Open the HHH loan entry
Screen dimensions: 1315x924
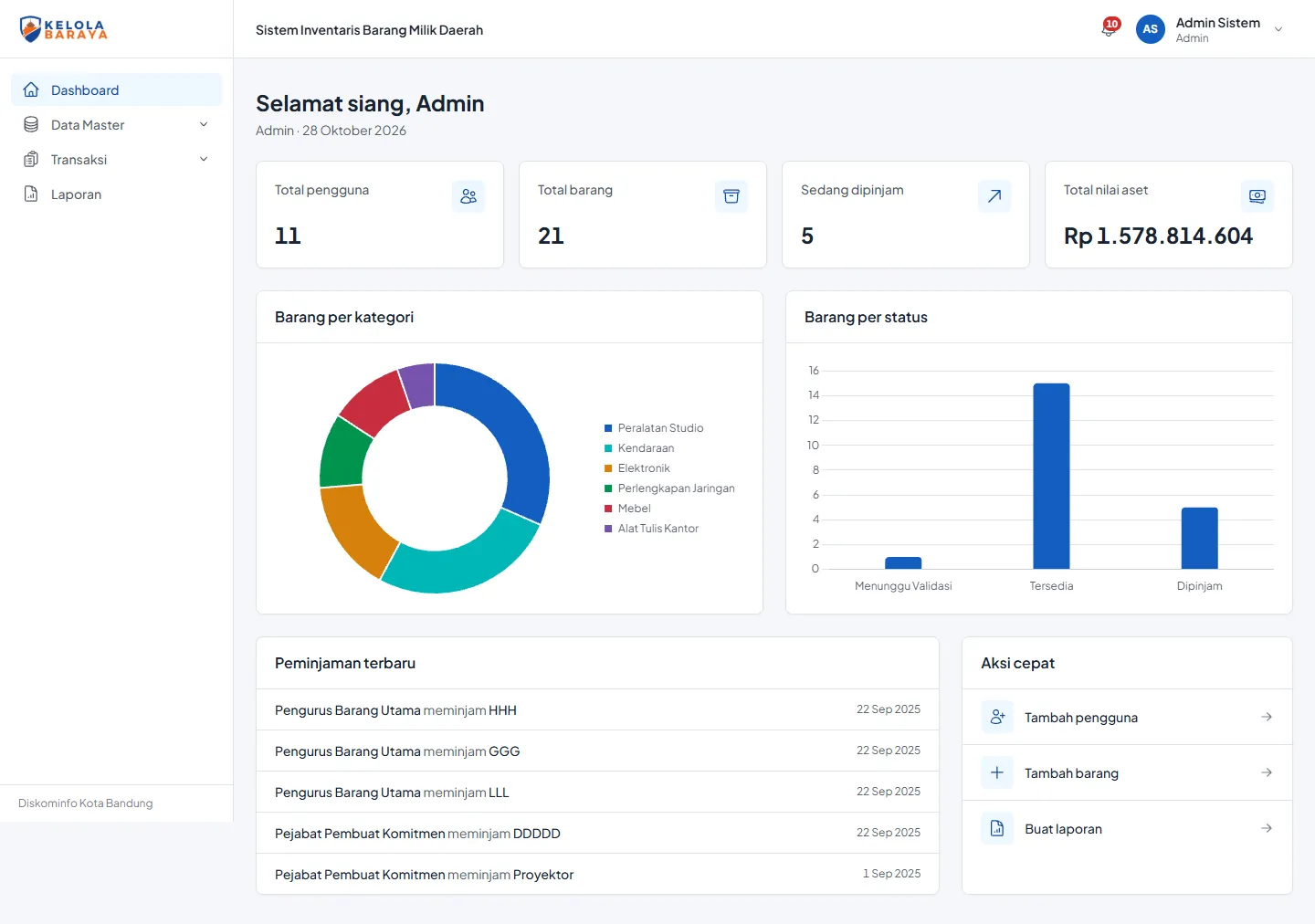point(597,709)
